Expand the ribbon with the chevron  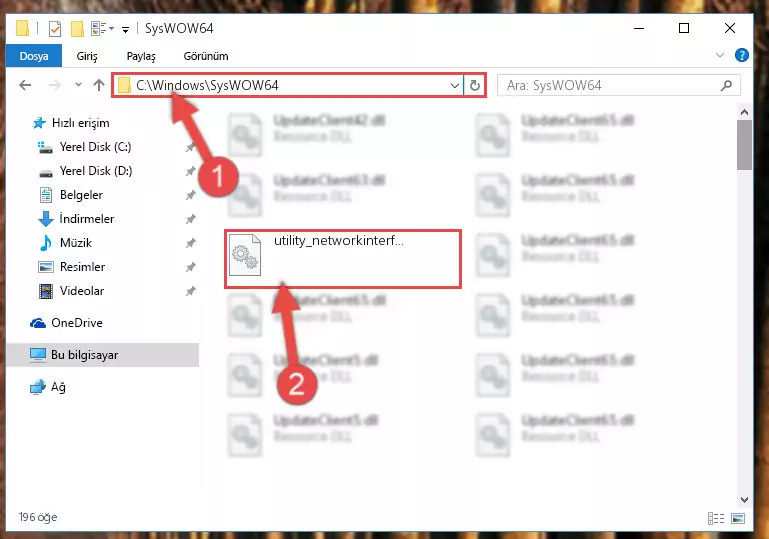pyautogui.click(x=719, y=55)
